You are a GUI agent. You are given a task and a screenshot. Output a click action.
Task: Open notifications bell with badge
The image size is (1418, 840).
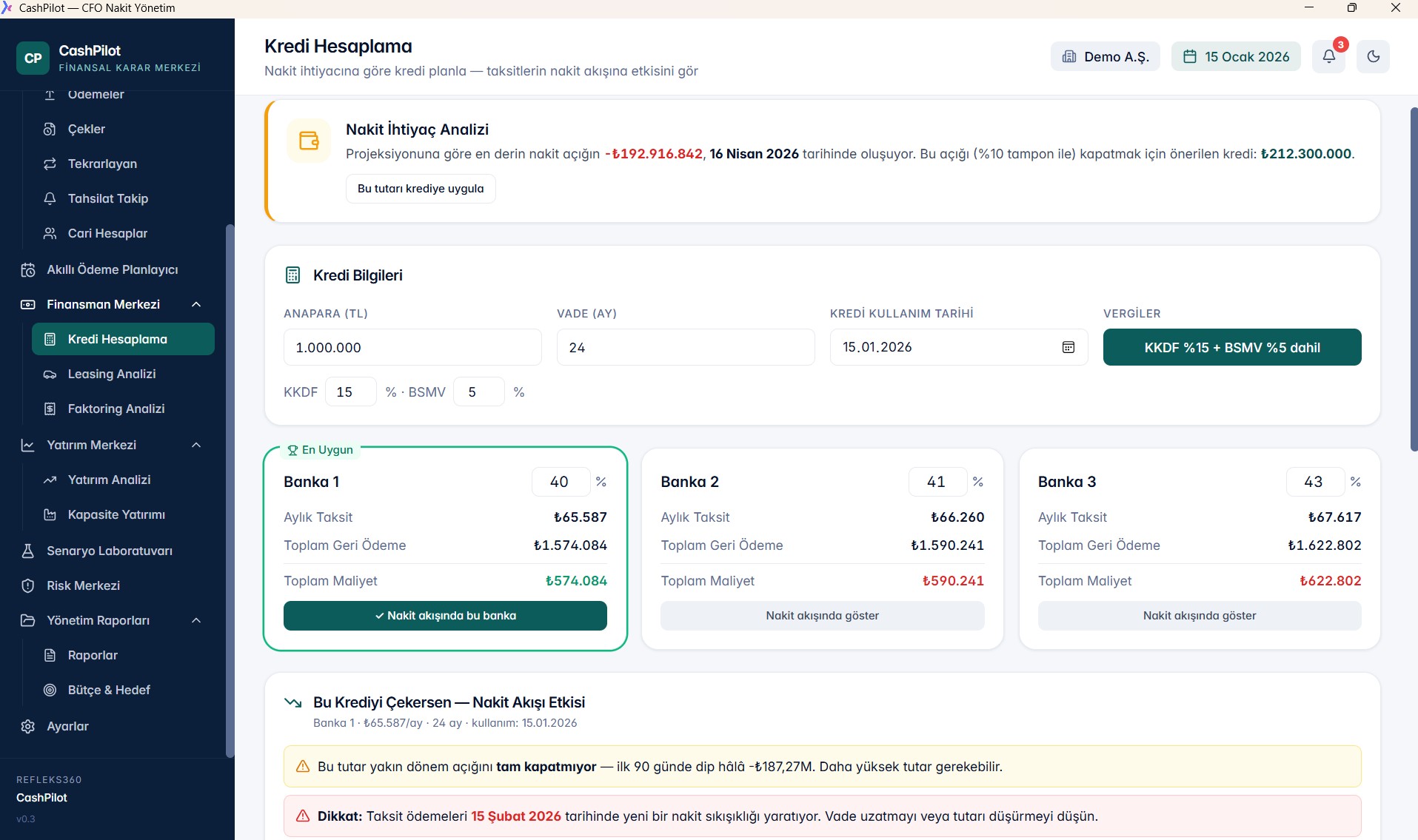[1329, 57]
